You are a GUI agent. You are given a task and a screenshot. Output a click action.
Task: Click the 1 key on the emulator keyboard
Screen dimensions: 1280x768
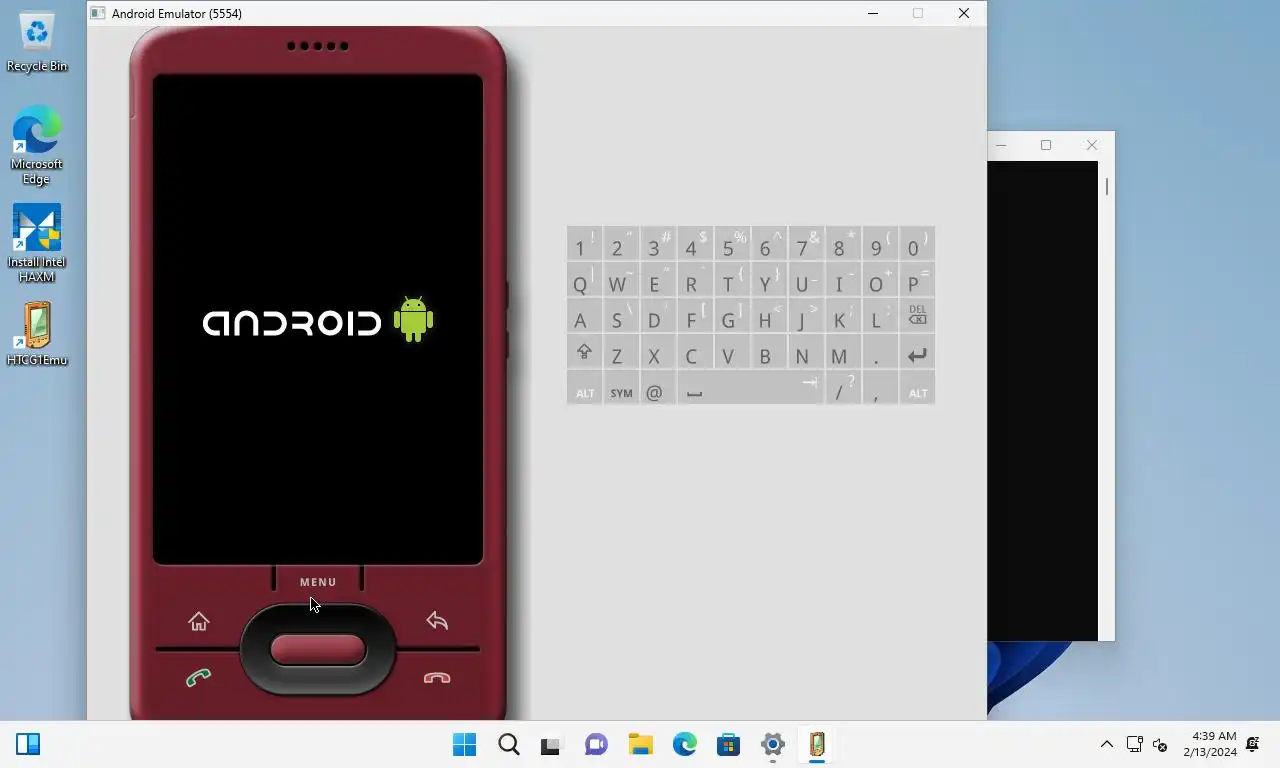pos(584,245)
